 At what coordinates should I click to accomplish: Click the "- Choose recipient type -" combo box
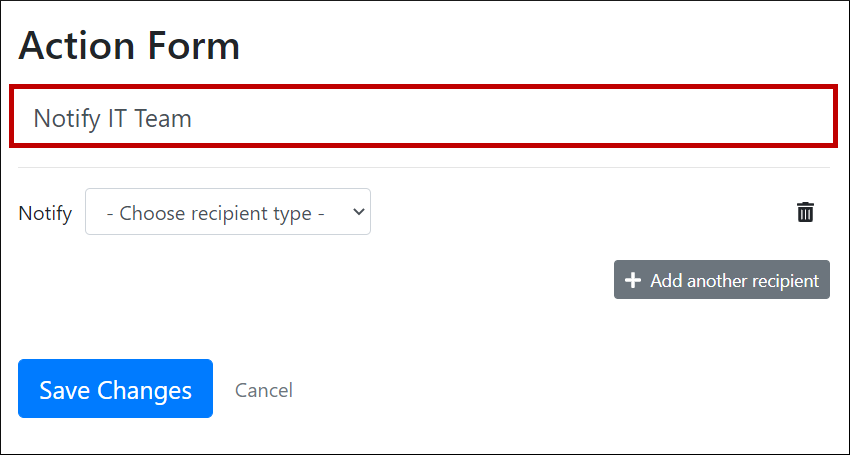click(228, 212)
